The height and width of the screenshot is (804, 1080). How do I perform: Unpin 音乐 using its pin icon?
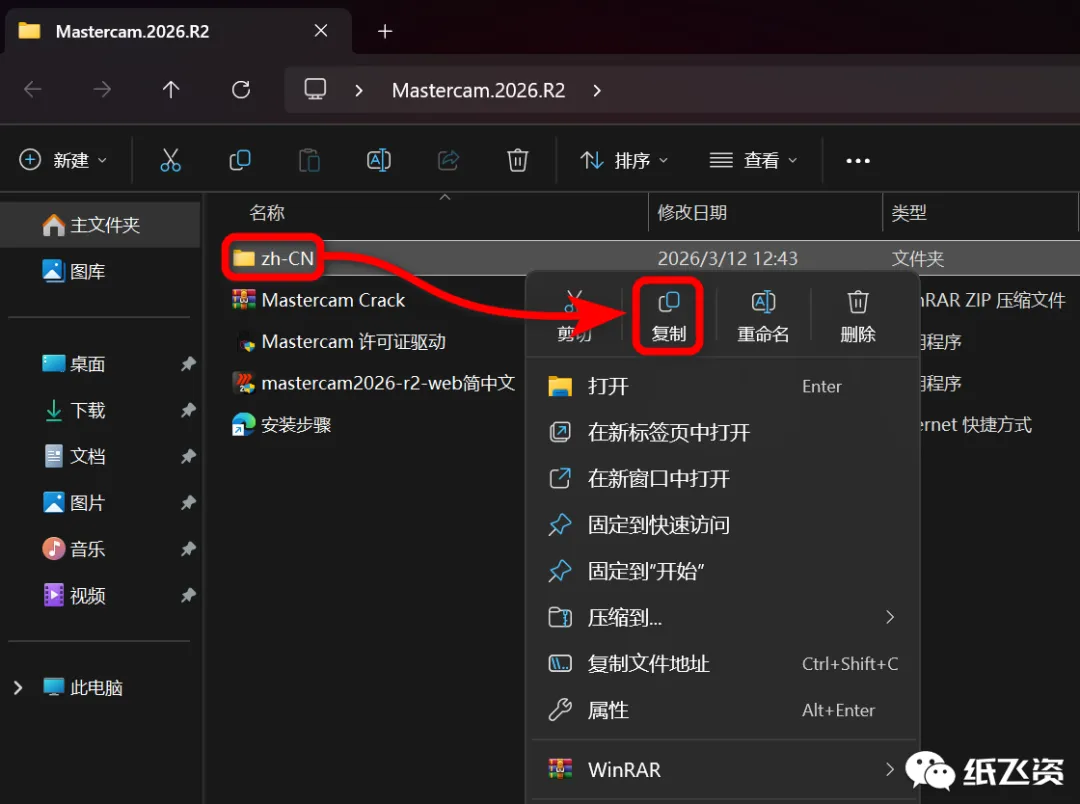pos(188,549)
